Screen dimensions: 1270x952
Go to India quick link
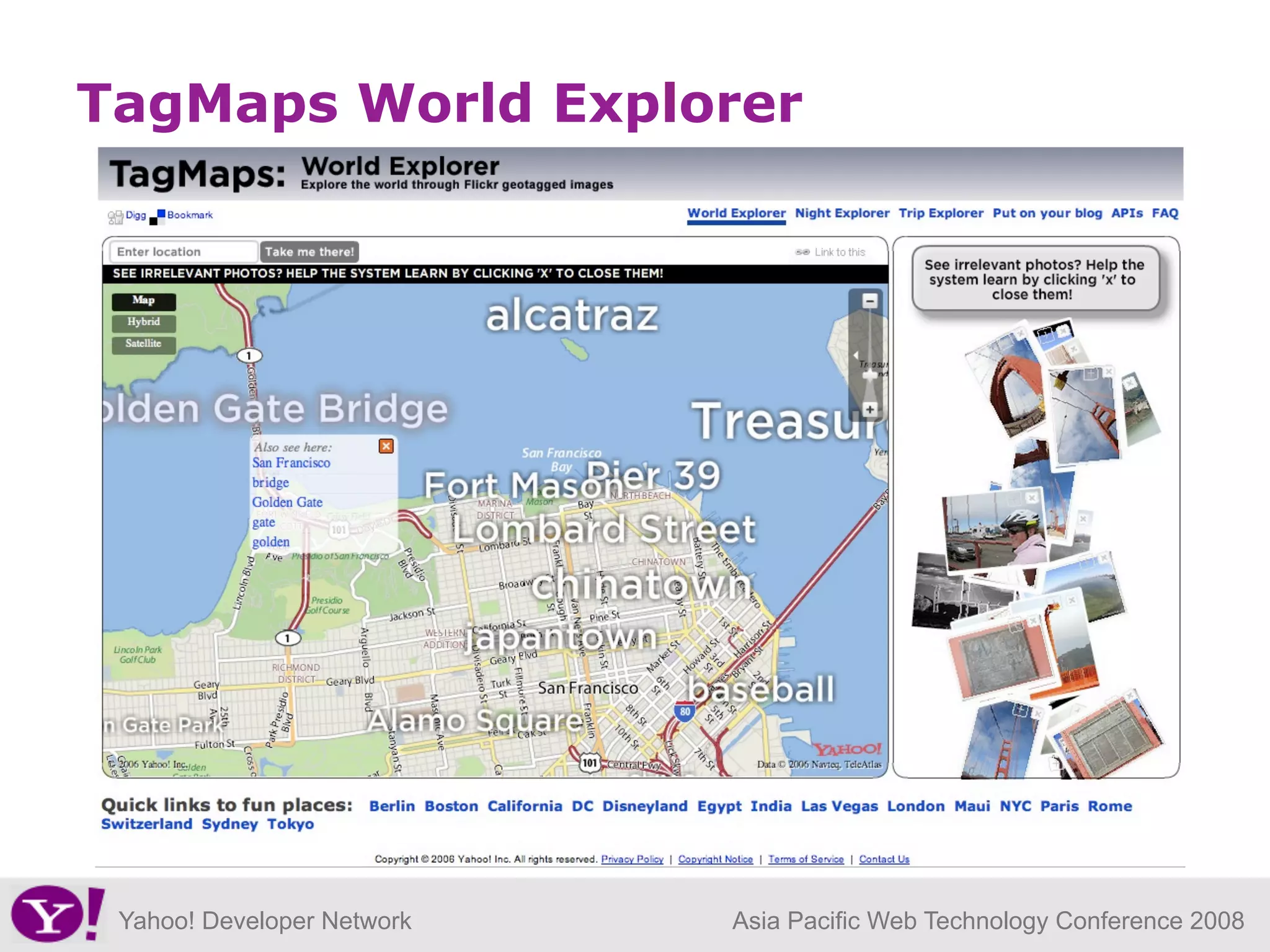click(771, 806)
